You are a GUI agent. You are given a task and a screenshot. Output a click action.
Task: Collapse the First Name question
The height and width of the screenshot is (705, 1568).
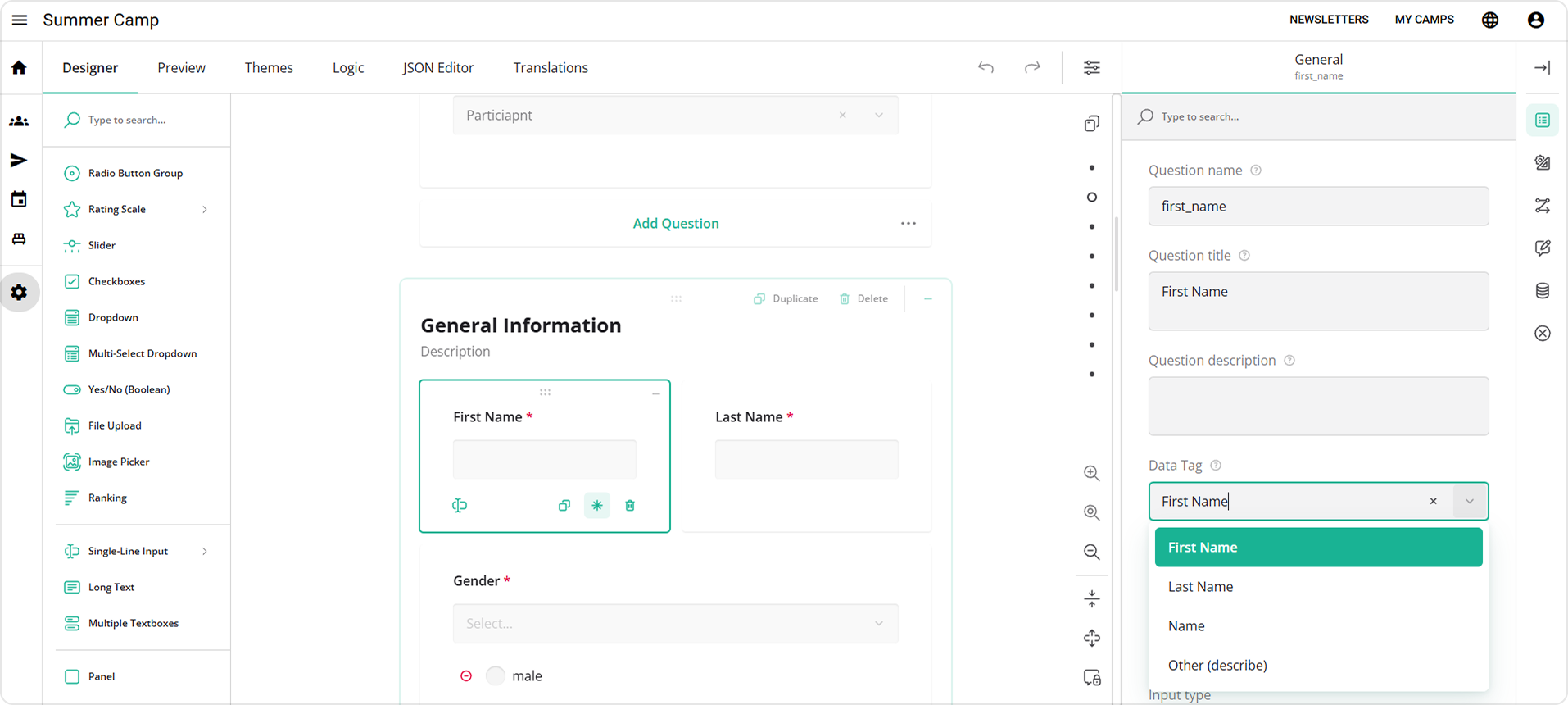coord(656,394)
